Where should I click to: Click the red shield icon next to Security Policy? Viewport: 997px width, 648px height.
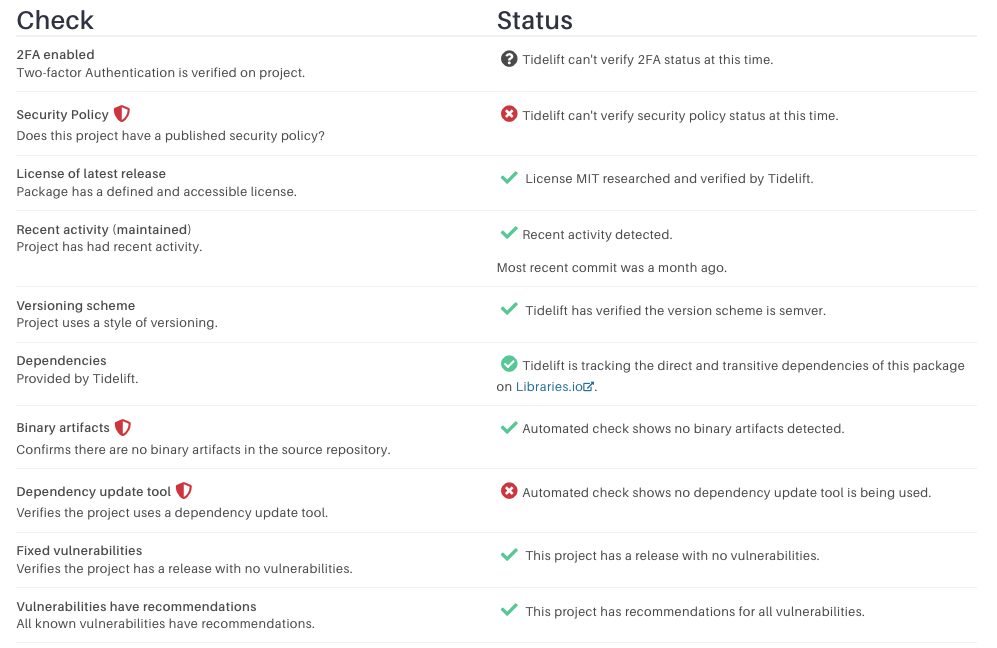(121, 114)
